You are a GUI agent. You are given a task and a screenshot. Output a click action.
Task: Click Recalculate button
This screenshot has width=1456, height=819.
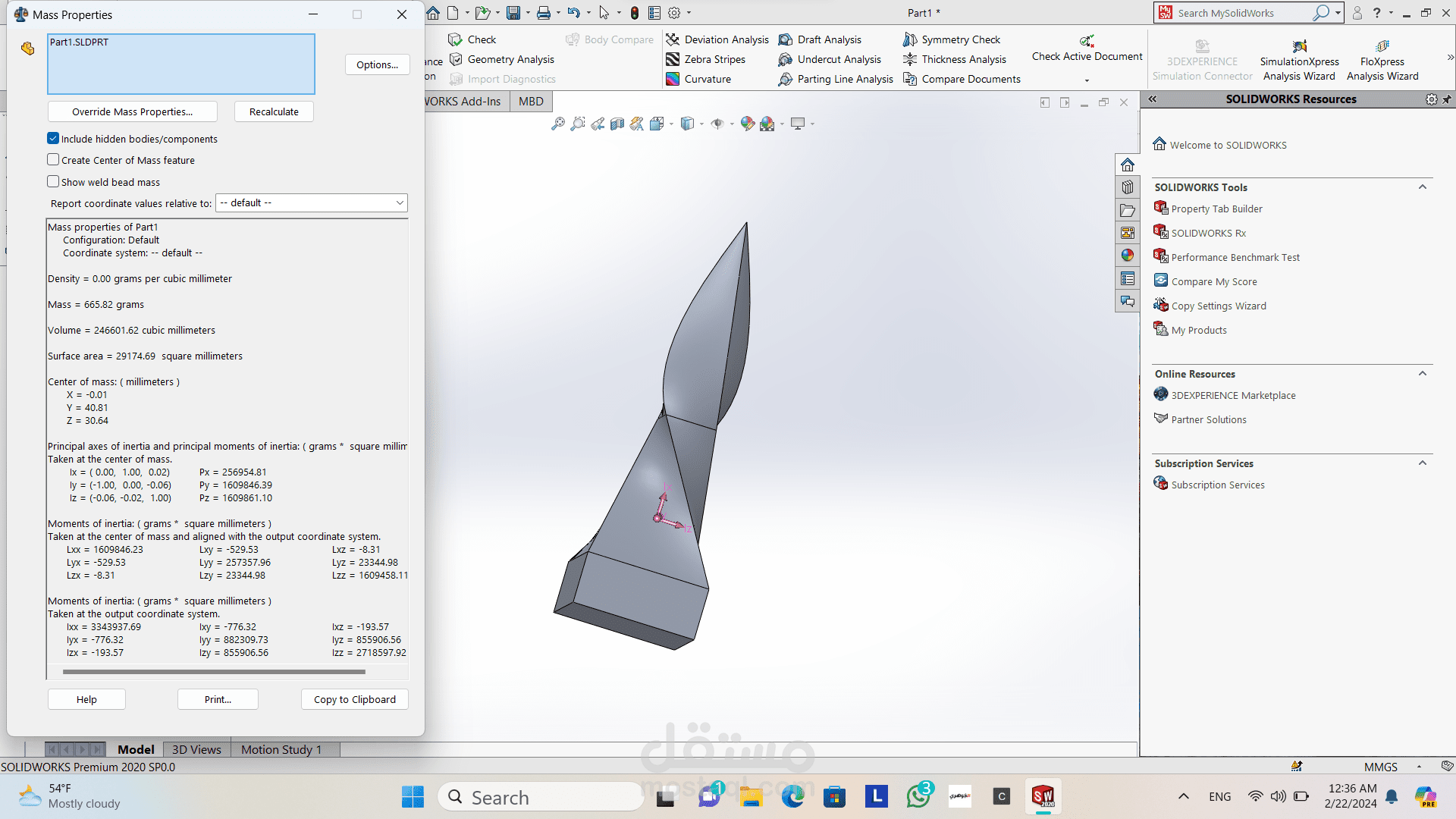[x=274, y=111]
